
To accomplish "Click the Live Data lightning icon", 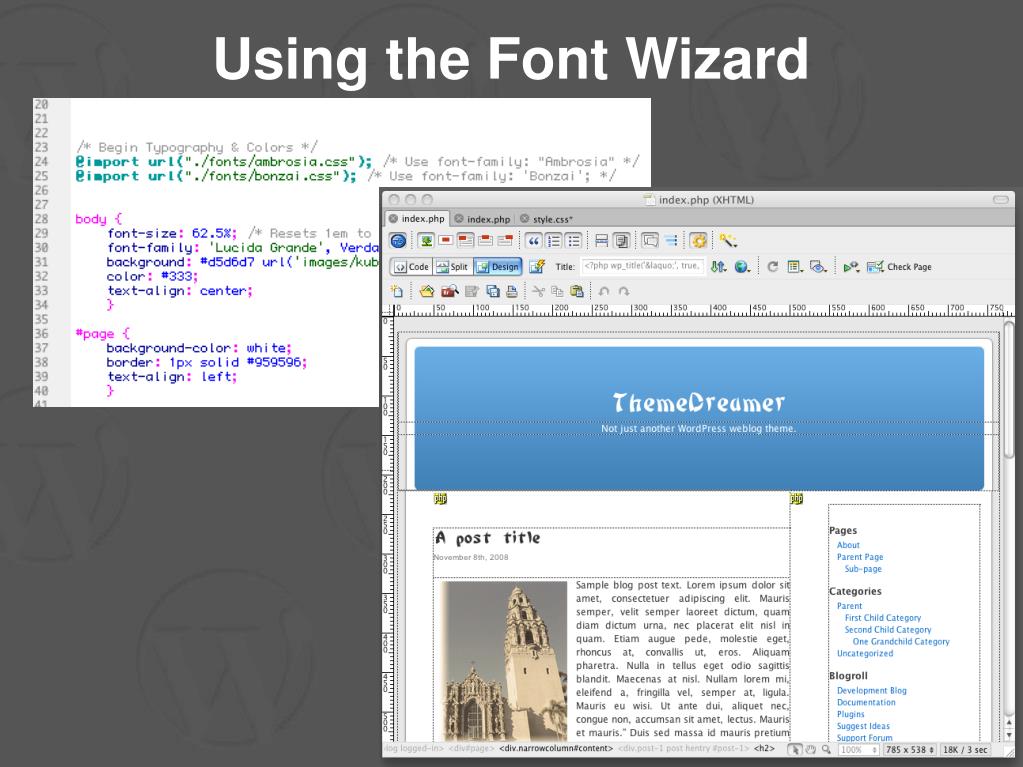I will 539,267.
